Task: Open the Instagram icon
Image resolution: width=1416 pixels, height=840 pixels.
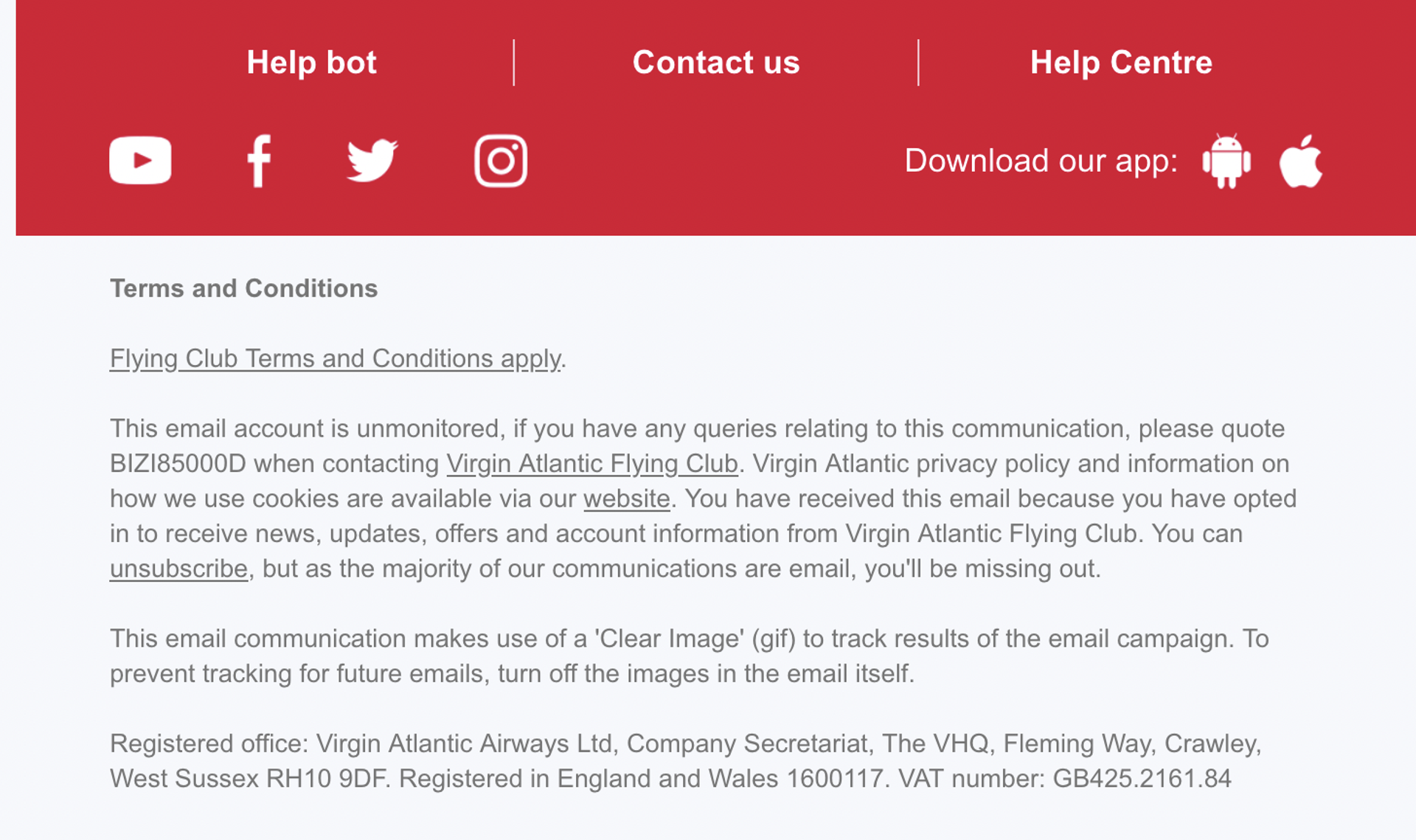Action: tap(501, 161)
